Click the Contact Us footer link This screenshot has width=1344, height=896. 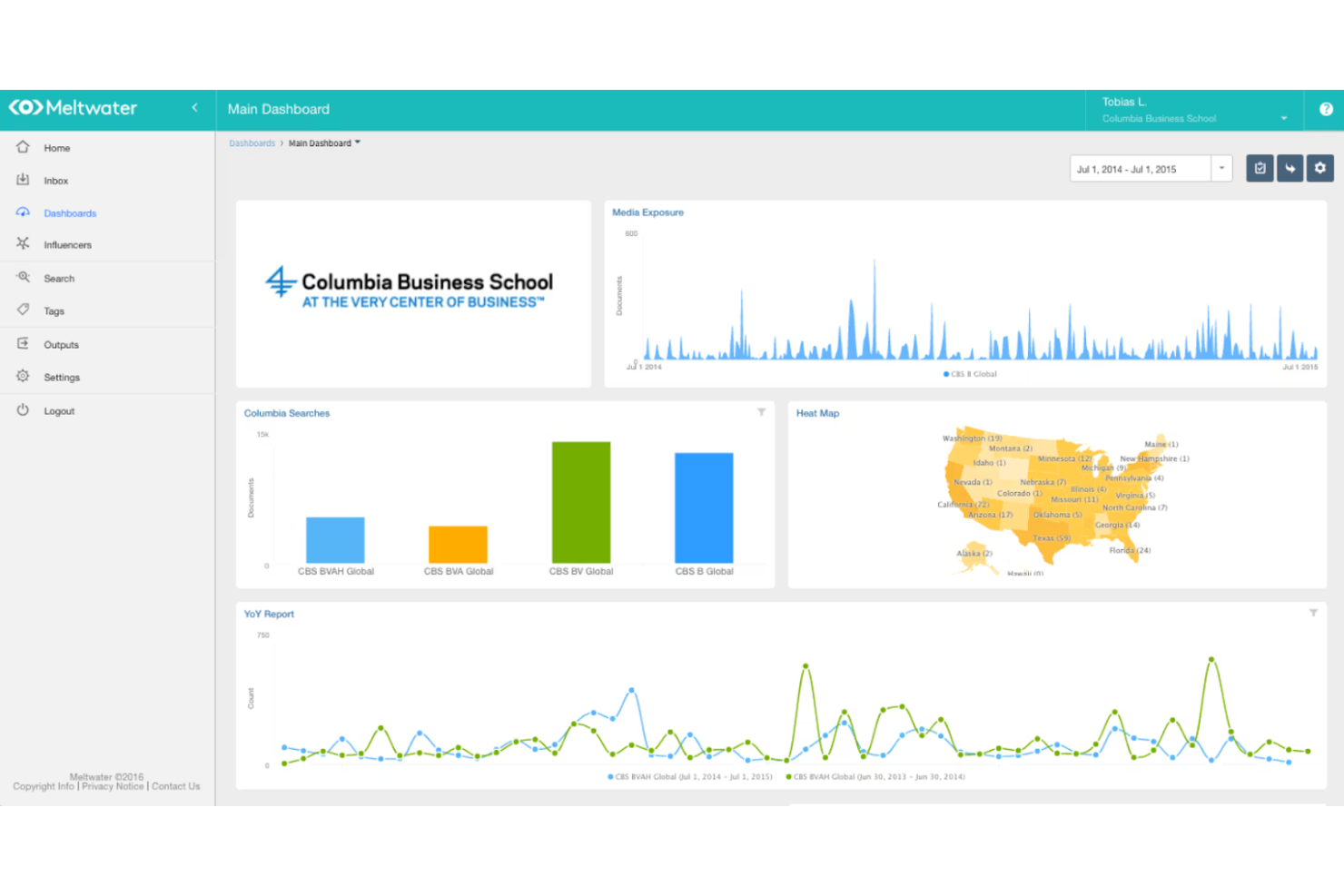[176, 787]
